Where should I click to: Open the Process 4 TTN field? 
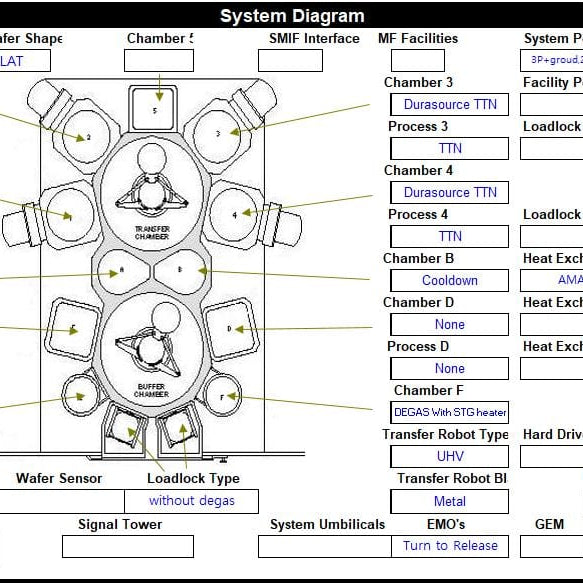tap(450, 236)
